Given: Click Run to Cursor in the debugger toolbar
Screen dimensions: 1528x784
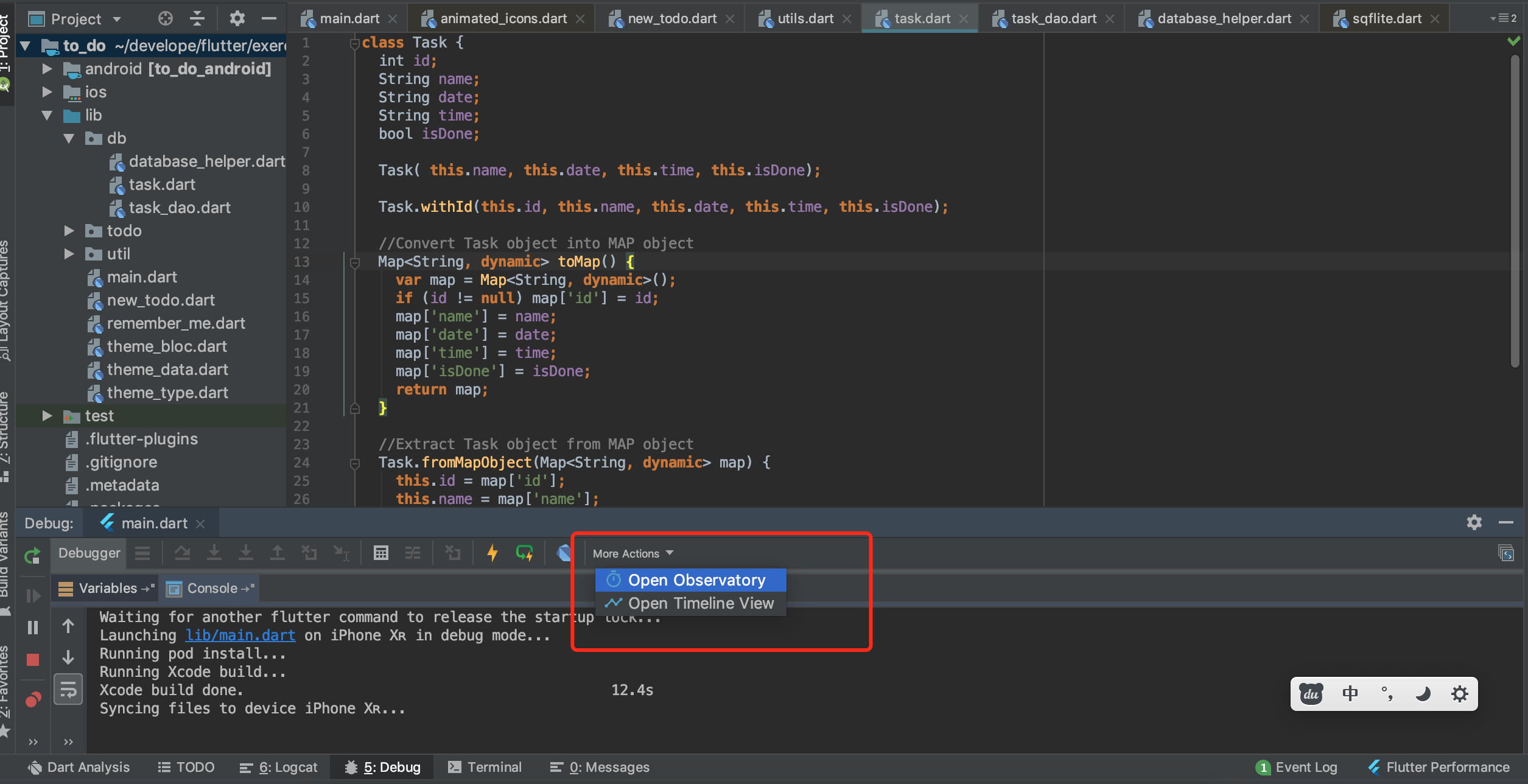Looking at the screenshot, I should 341,553.
